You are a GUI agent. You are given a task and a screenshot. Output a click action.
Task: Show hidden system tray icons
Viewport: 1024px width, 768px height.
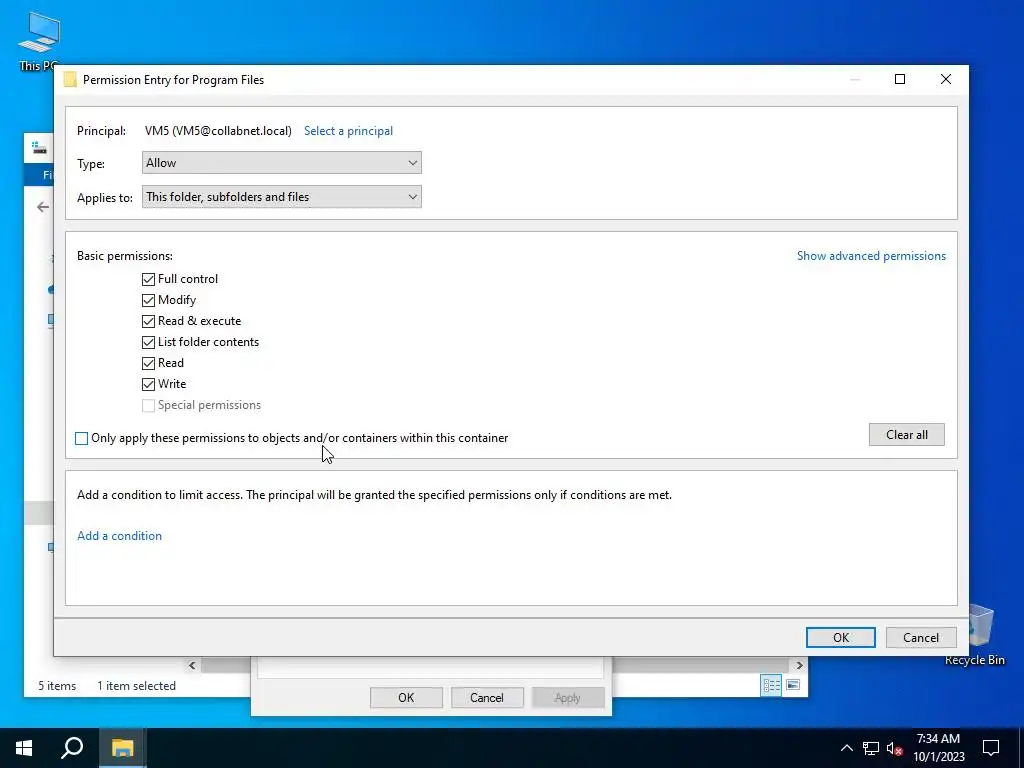tap(846, 748)
